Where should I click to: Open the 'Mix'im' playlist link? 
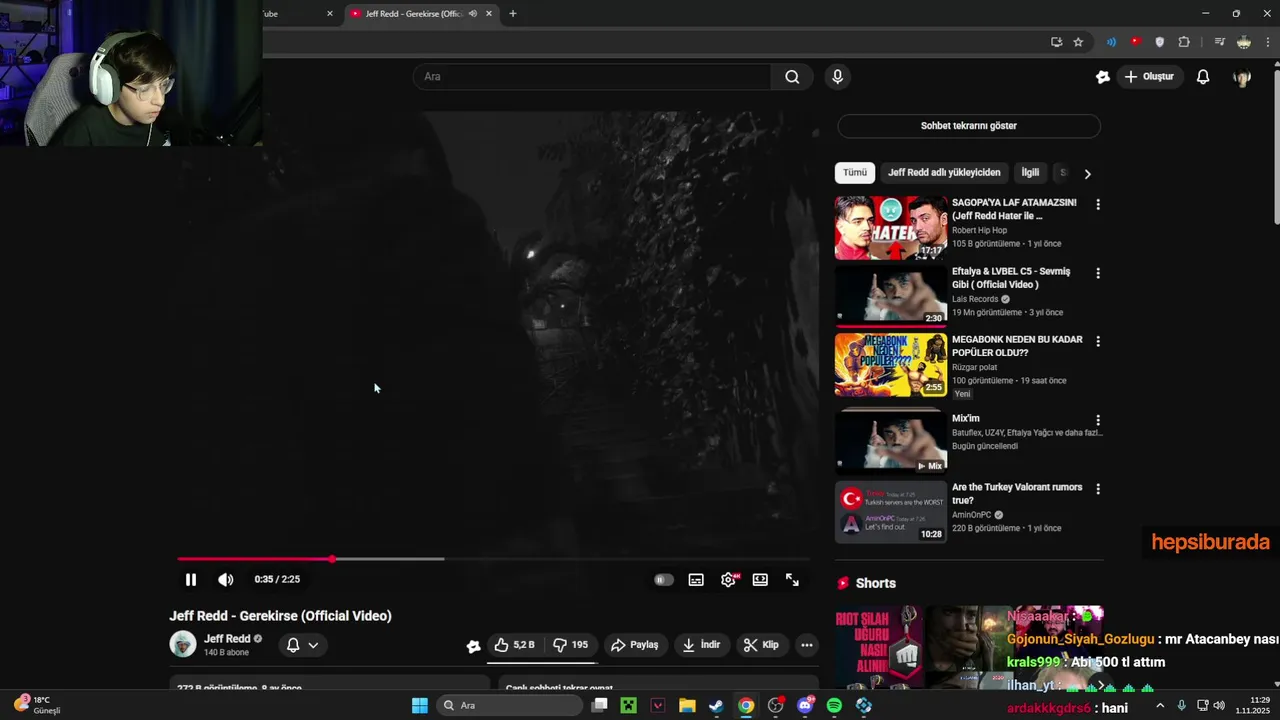[966, 418]
